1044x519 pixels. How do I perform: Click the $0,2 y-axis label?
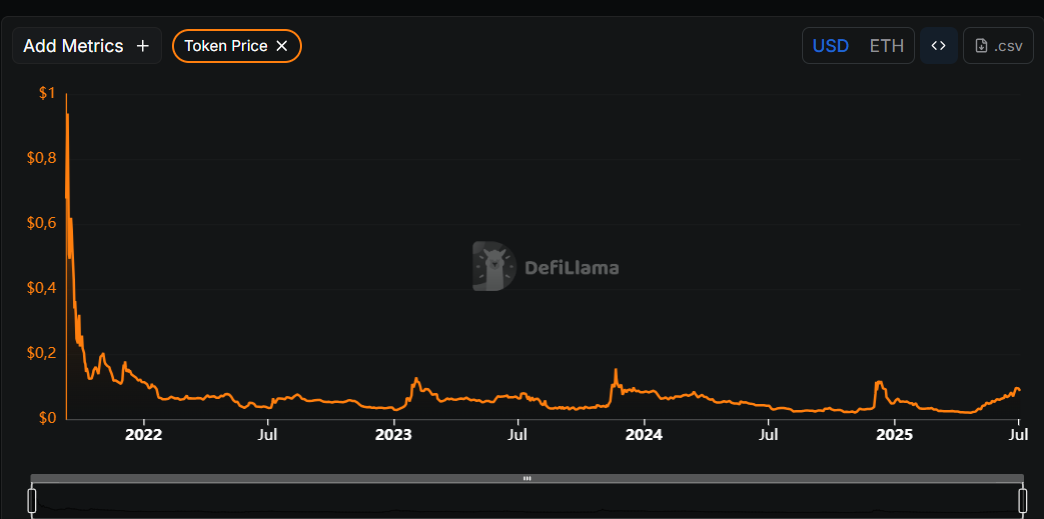[41, 353]
